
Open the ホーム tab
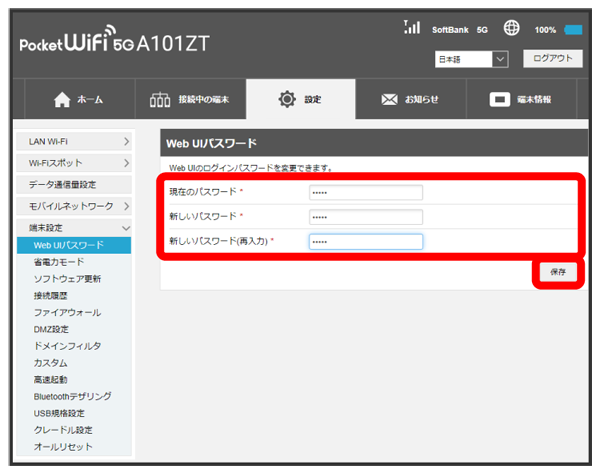click(x=76, y=100)
